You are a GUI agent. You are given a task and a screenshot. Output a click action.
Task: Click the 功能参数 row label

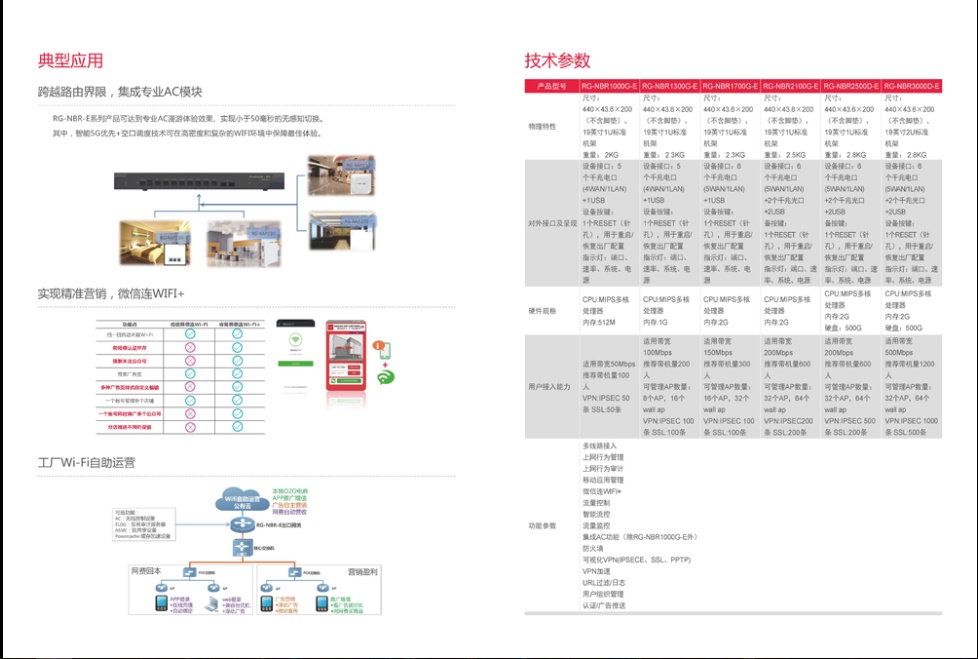pos(542,526)
